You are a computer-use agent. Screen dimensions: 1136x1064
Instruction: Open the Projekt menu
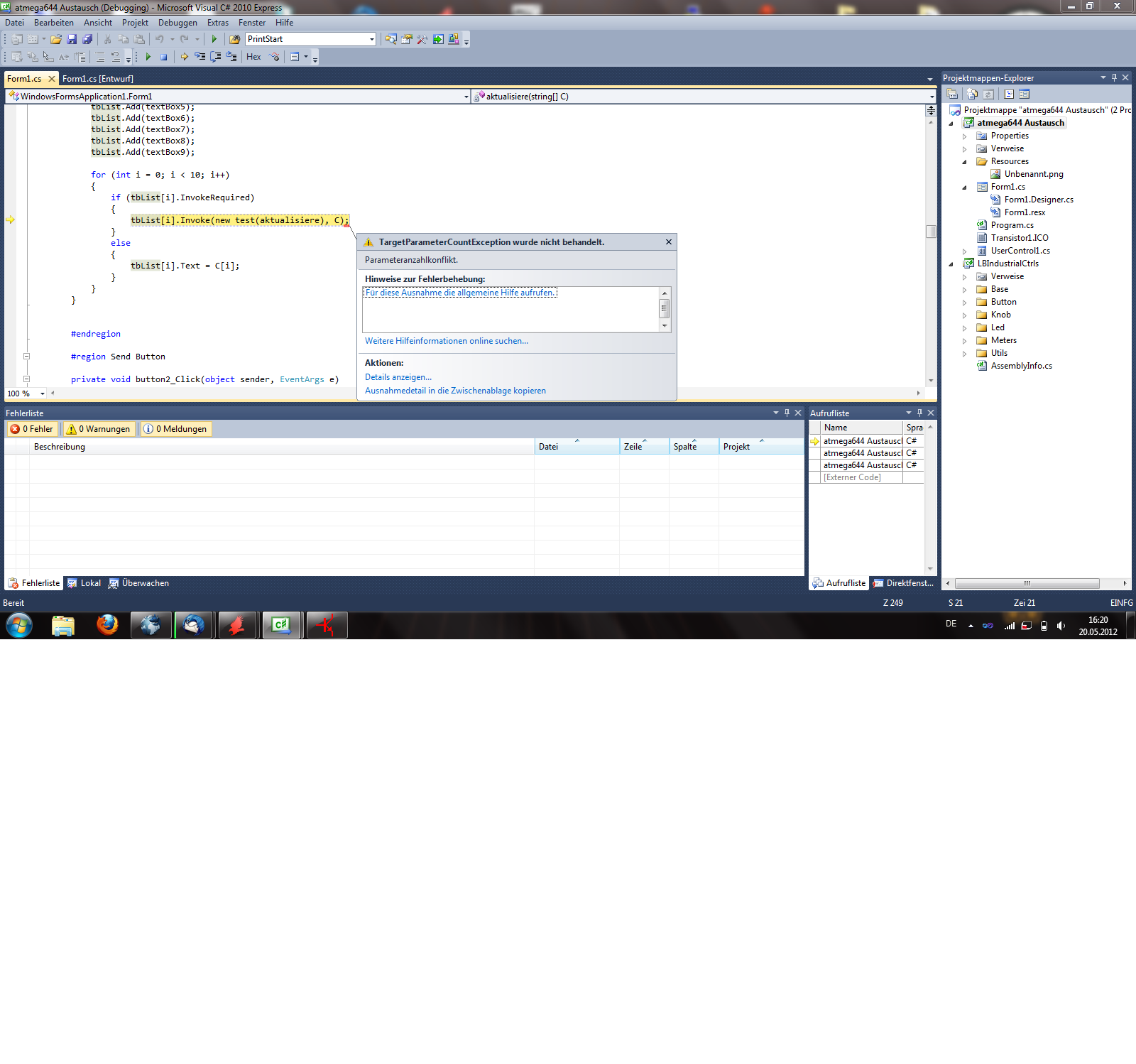(135, 23)
